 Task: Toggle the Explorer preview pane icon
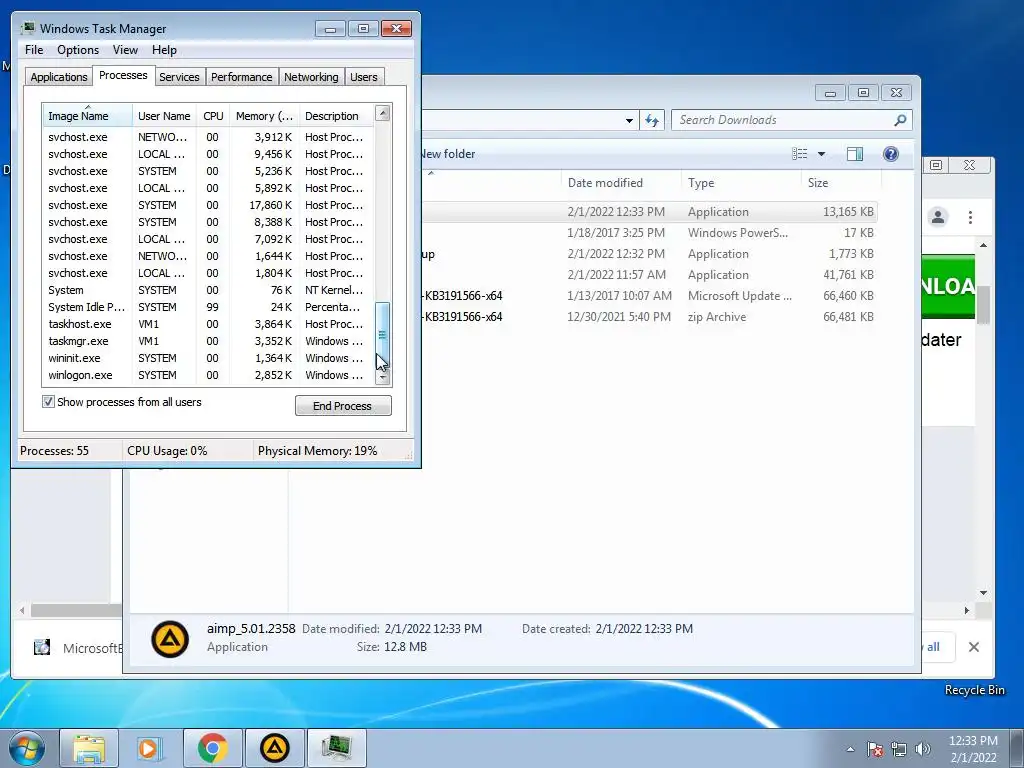point(854,154)
